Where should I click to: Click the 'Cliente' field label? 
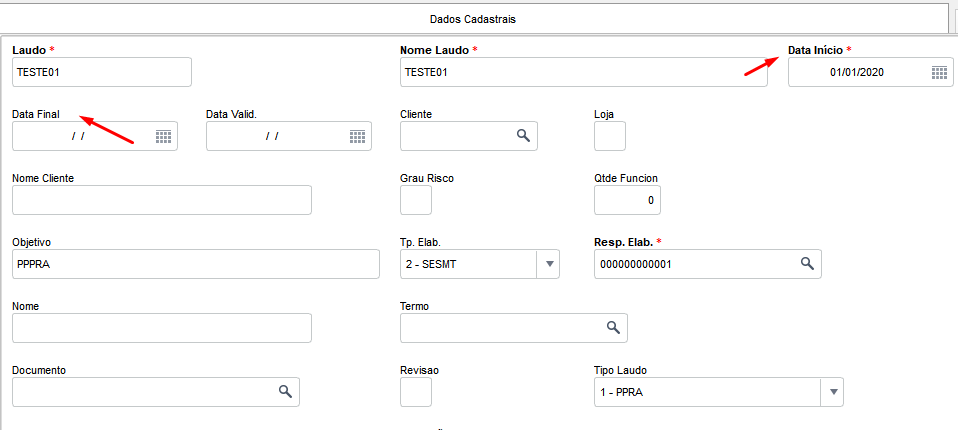tap(415, 114)
